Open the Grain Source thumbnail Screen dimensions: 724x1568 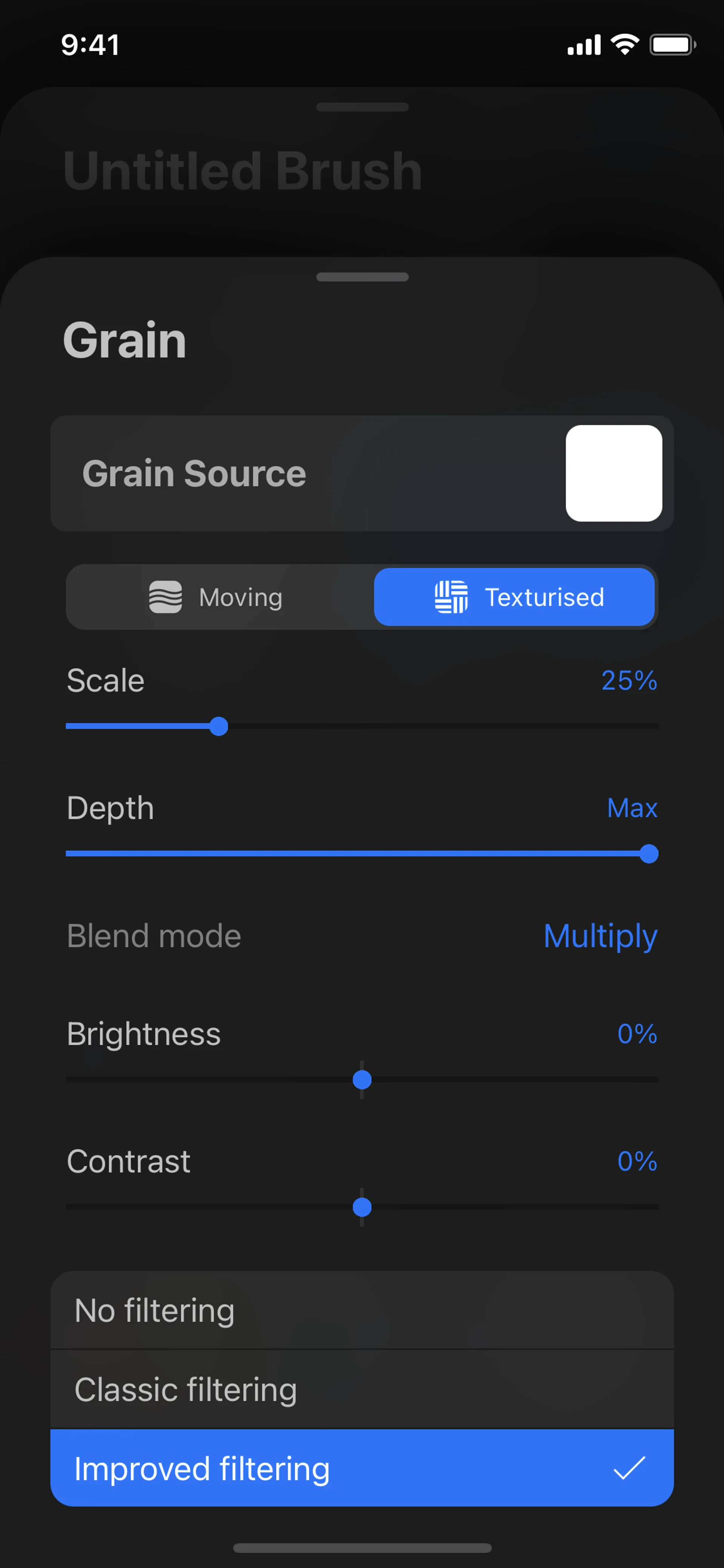[x=614, y=473]
